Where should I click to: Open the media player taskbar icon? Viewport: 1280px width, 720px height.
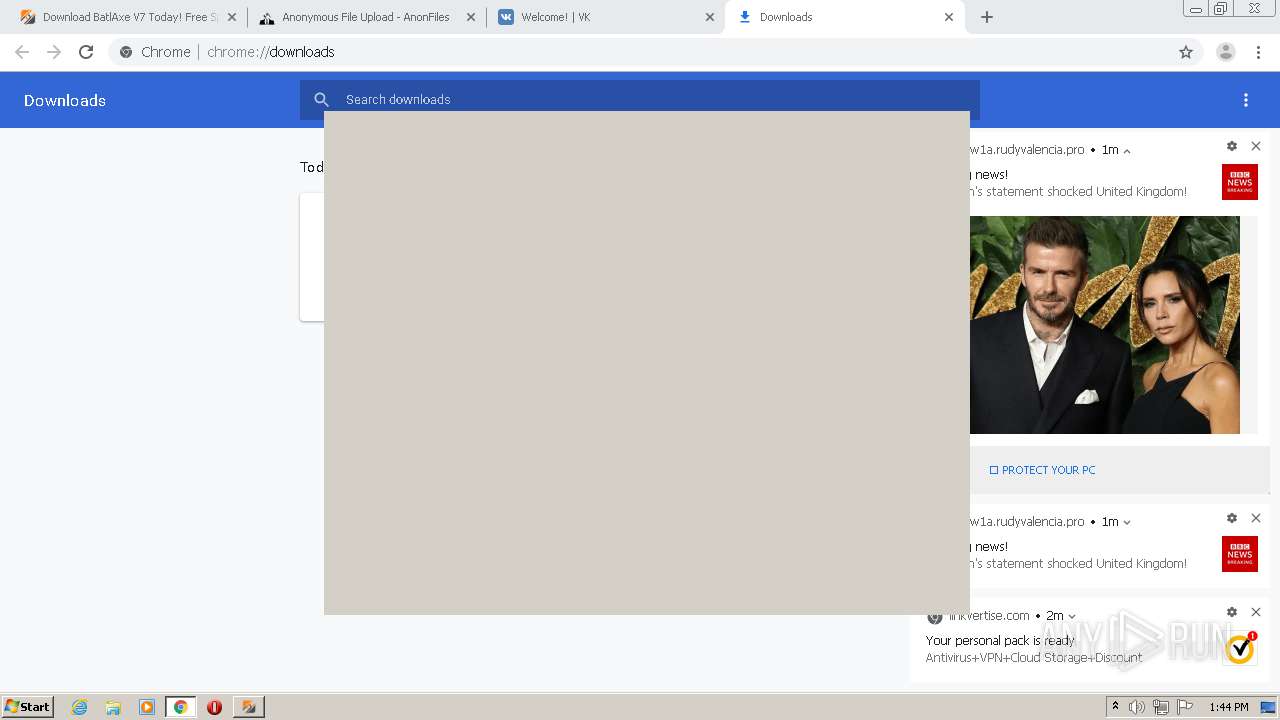pos(147,707)
